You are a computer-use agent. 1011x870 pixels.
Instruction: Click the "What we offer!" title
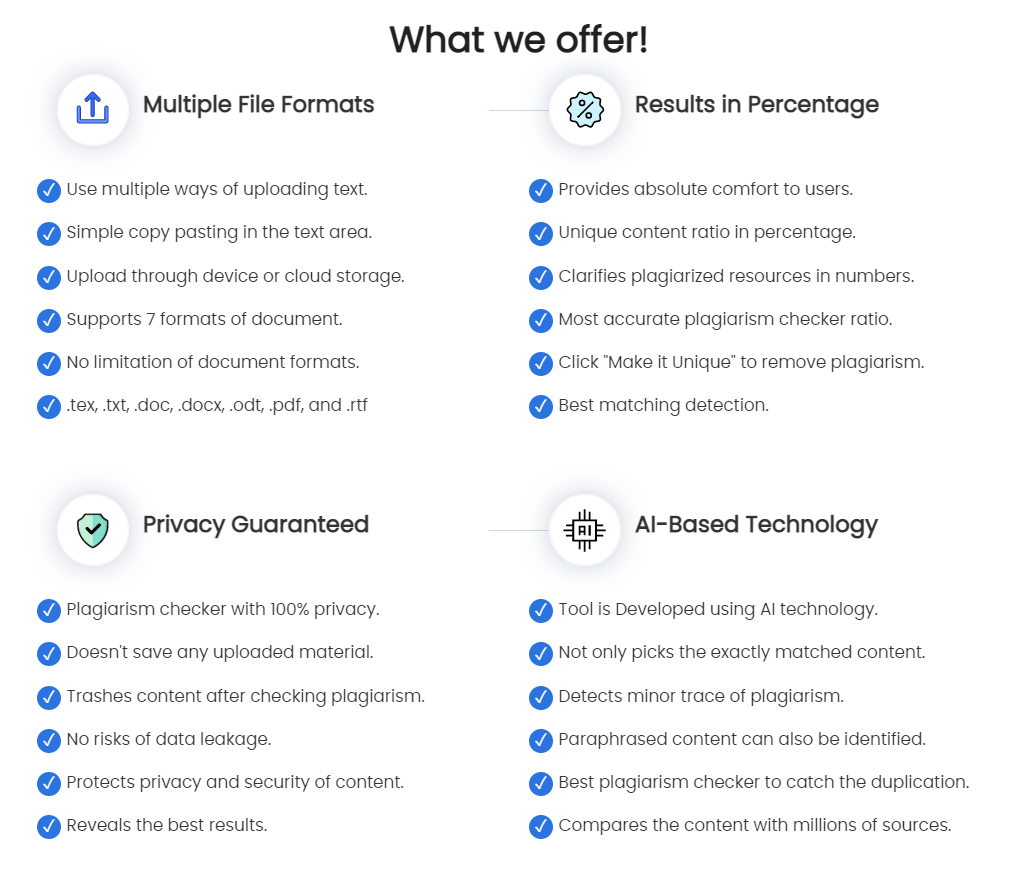(x=518, y=40)
